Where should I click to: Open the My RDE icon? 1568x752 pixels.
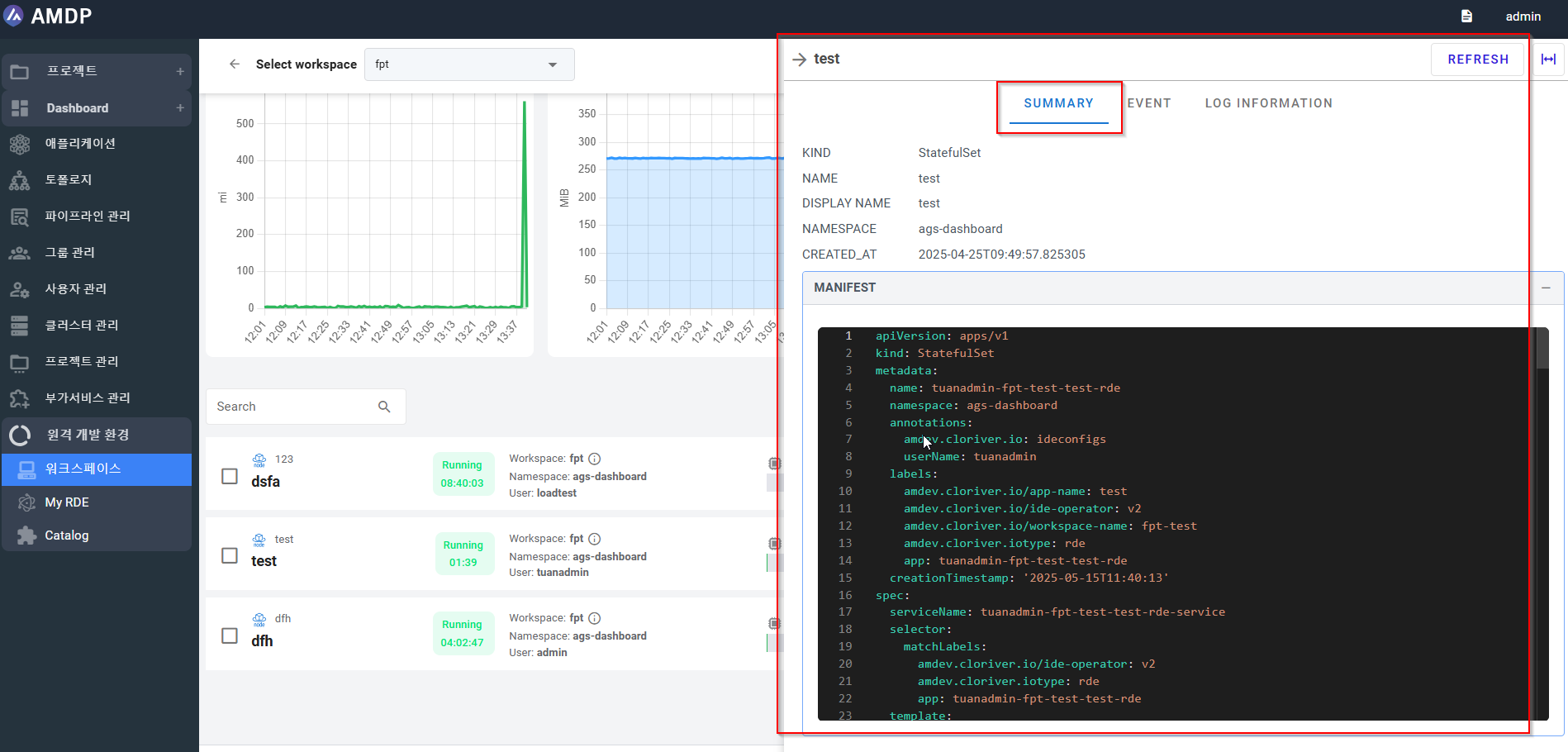(27, 502)
